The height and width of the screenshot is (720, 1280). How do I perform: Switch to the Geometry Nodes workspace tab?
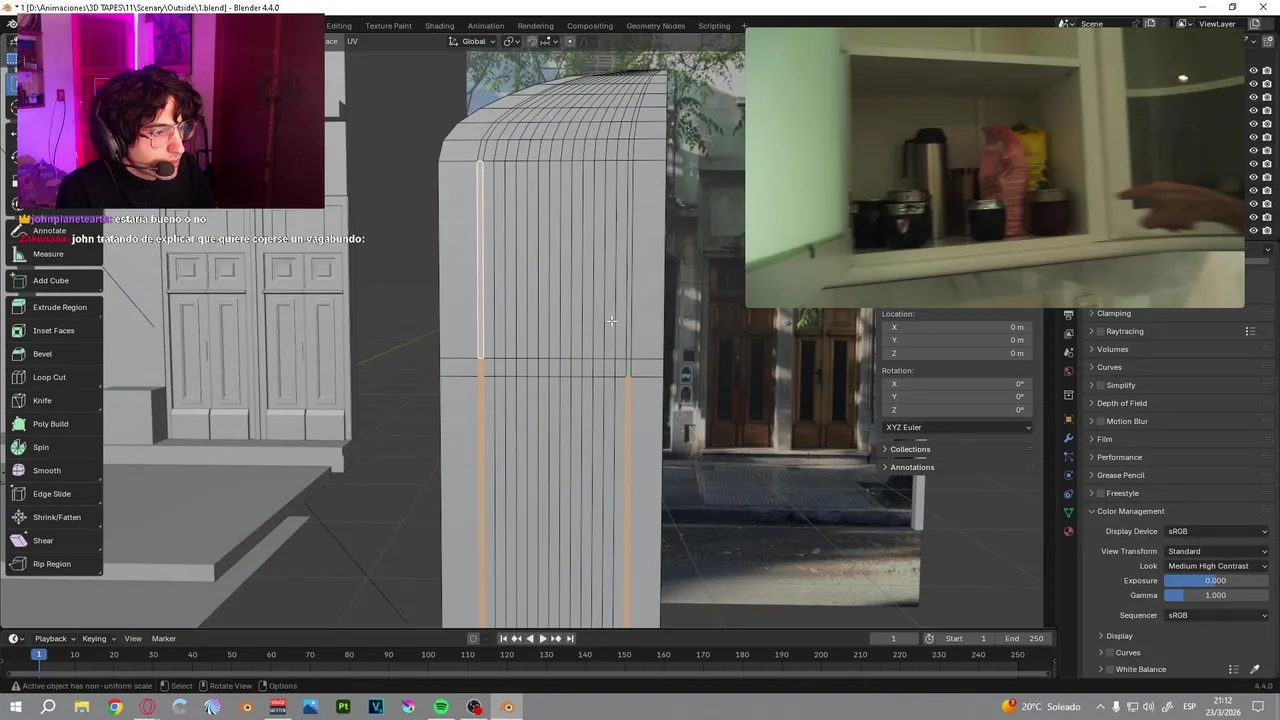click(x=655, y=25)
